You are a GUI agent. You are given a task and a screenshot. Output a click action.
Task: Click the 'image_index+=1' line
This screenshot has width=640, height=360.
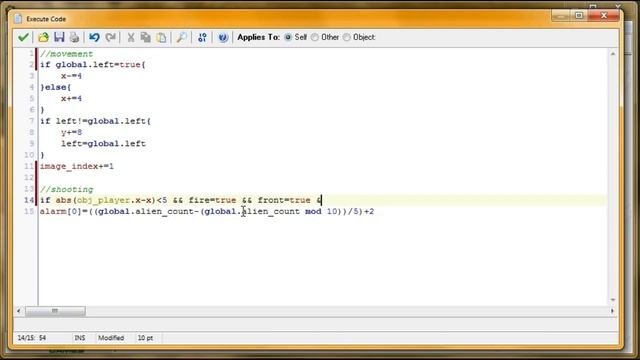click(x=77, y=167)
